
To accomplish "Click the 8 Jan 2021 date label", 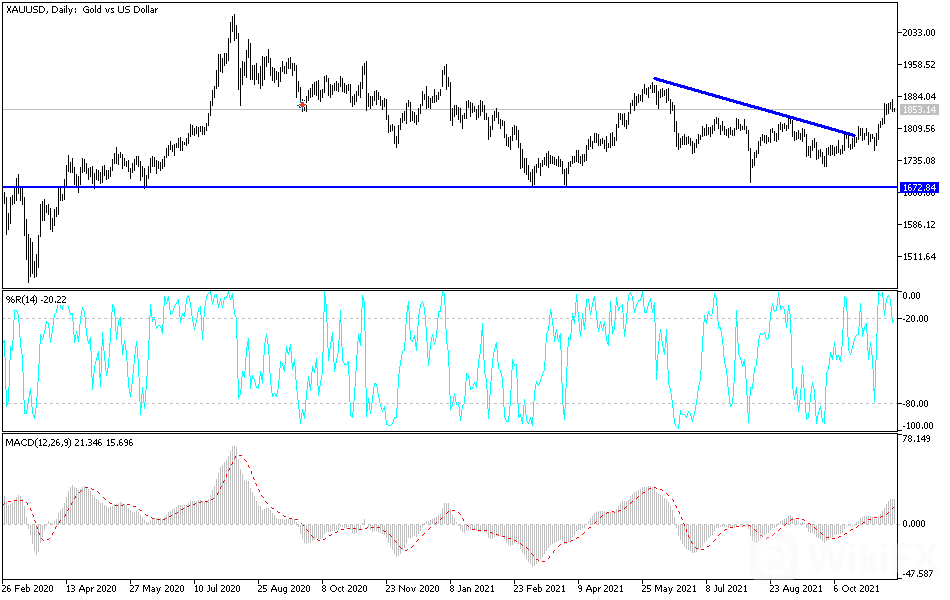I will tap(471, 588).
